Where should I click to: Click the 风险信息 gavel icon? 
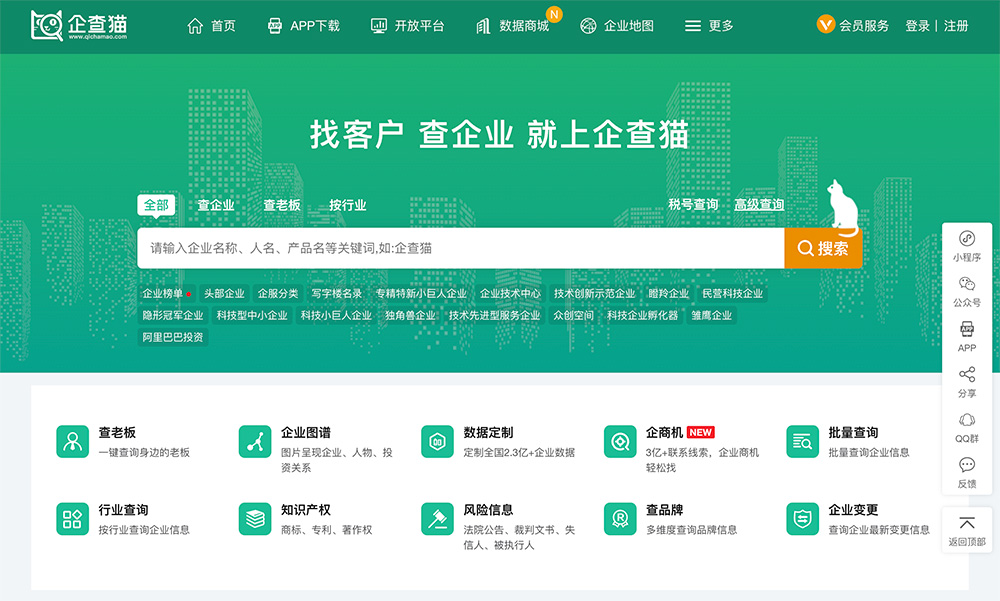(x=438, y=519)
